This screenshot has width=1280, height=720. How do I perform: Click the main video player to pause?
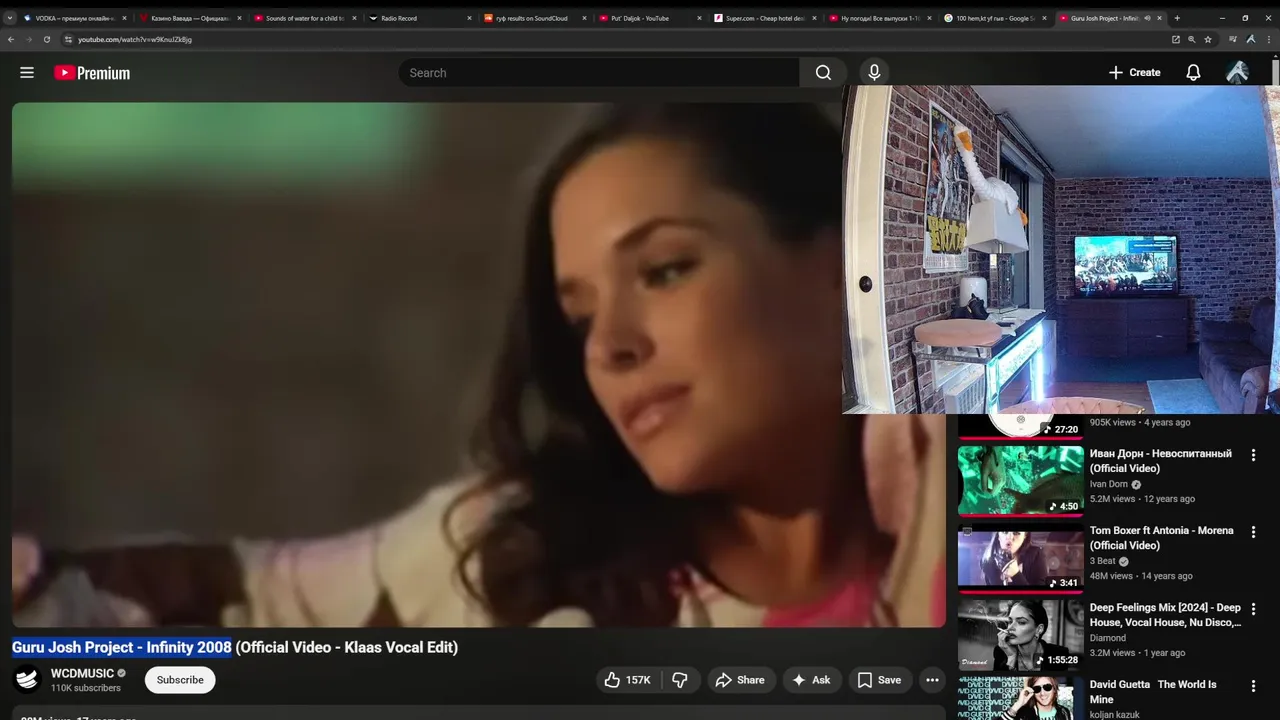coord(478,365)
